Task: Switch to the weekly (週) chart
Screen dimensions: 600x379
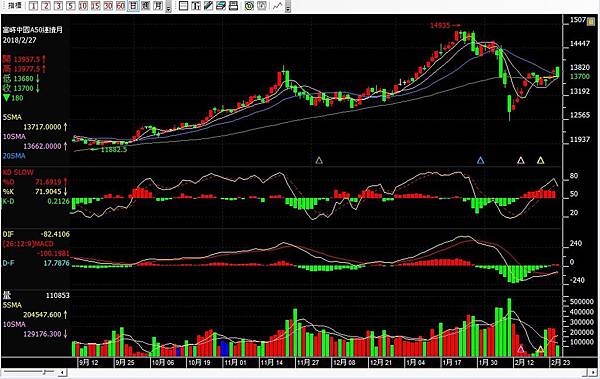Action: [x=145, y=6]
